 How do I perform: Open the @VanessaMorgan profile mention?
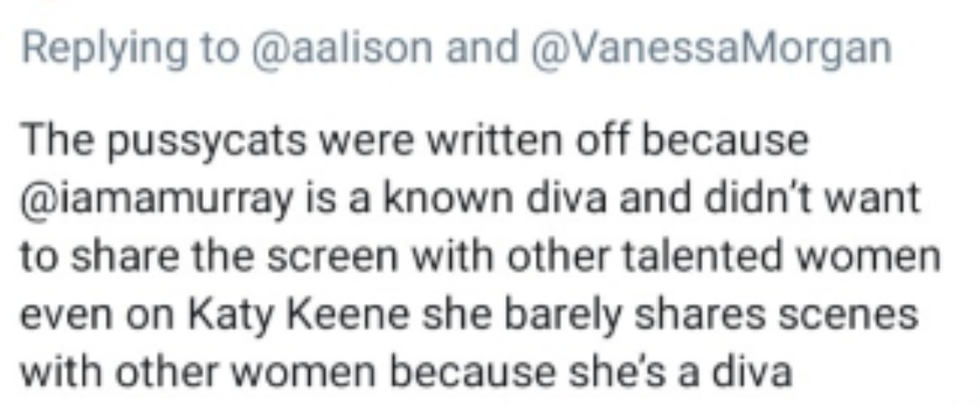709,49
